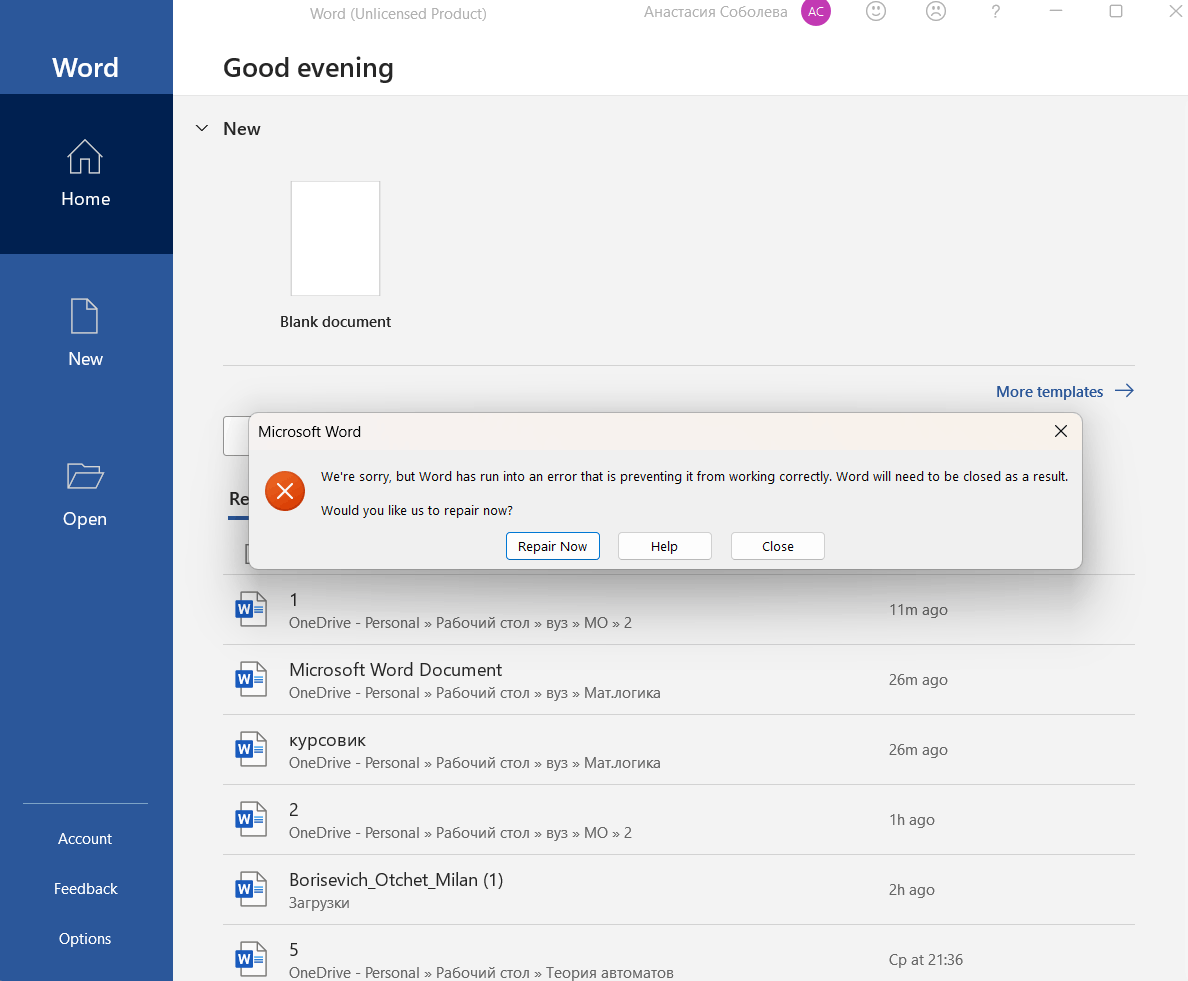Open the Home page in sidebar
Viewport: 1188px width, 981px height.
pyautogui.click(x=86, y=173)
